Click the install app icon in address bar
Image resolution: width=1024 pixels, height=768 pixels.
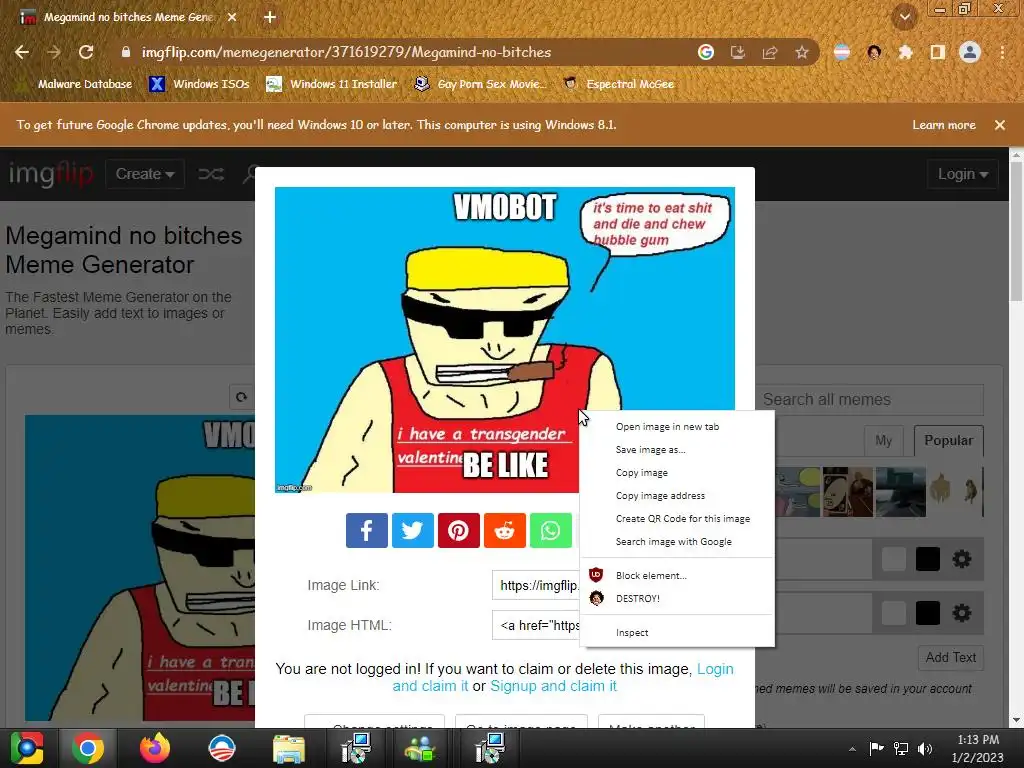point(738,52)
